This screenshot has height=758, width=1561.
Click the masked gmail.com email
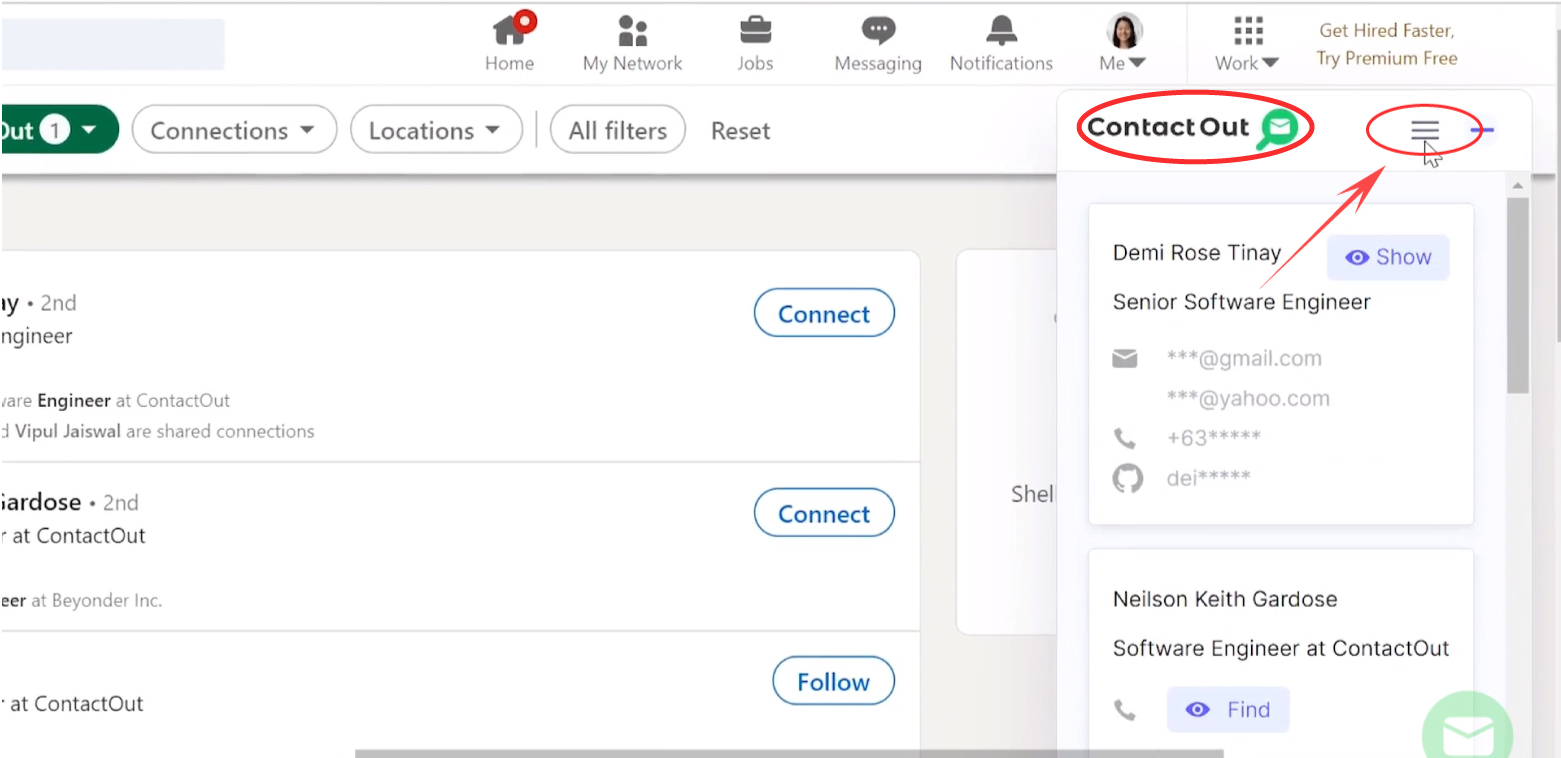tap(1244, 358)
